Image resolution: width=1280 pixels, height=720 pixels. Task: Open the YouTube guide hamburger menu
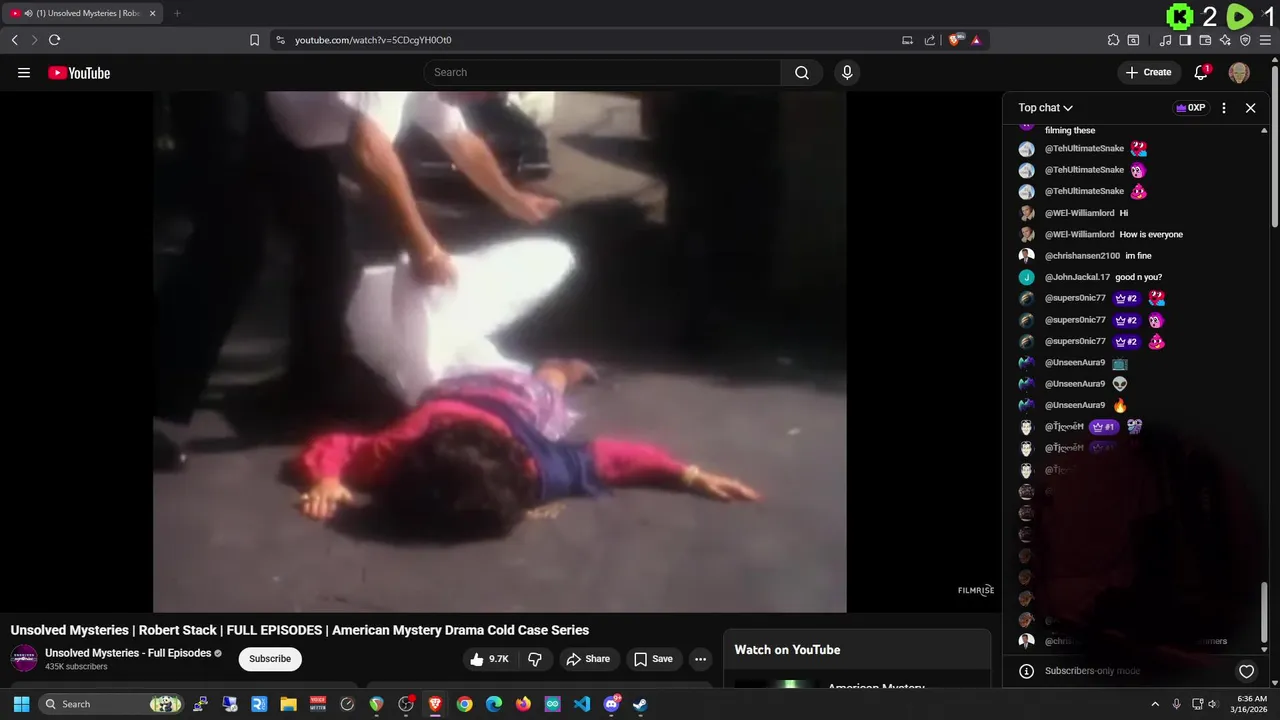click(24, 73)
